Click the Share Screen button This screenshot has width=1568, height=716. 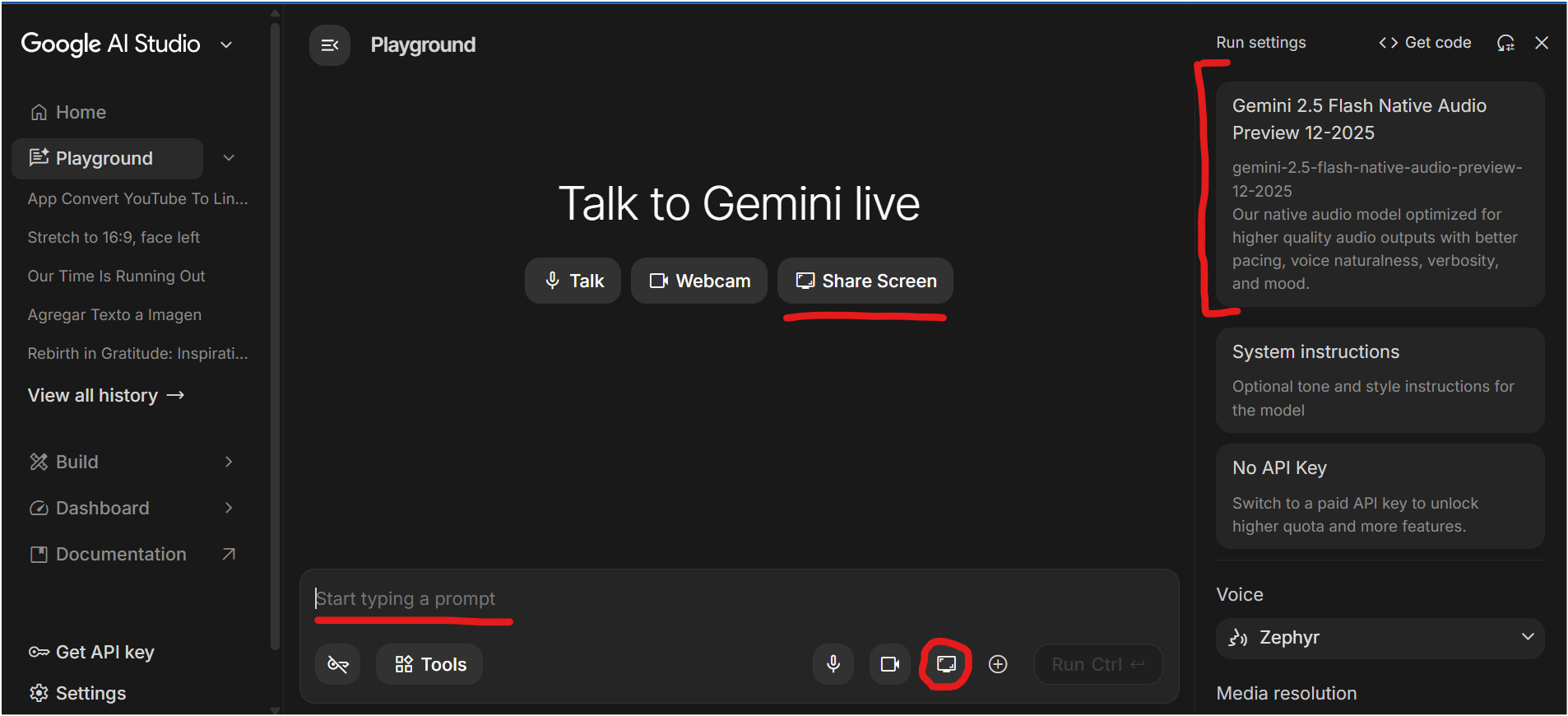click(865, 281)
